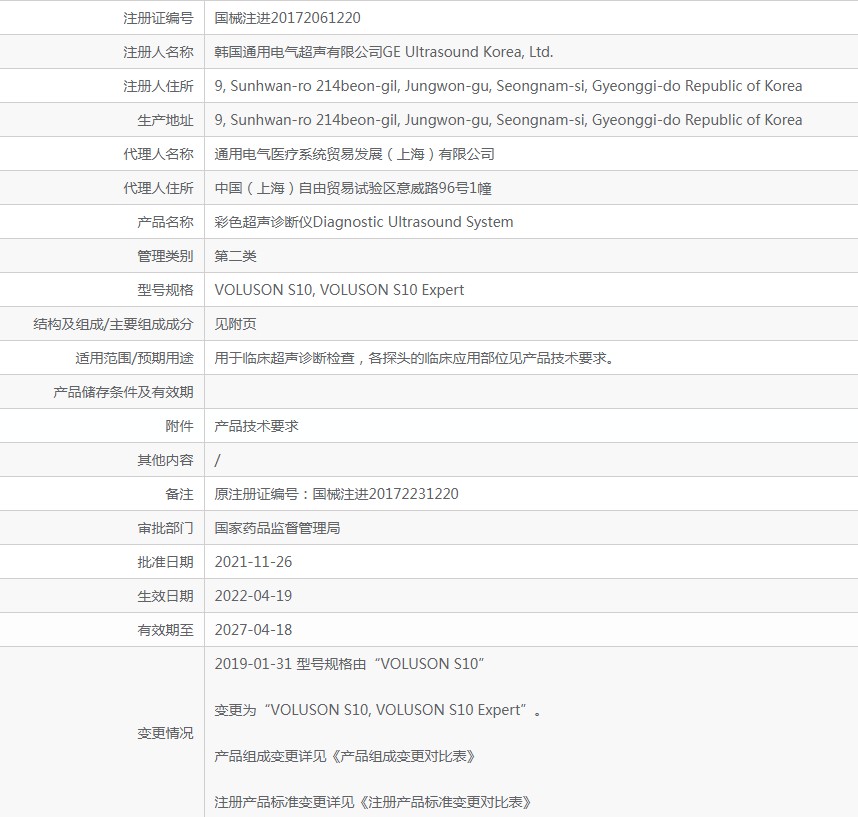The height and width of the screenshot is (817, 858).
Task: Select change line 2019-01-31 型号规格由 "VOLUSON S10"
Action: click(x=349, y=664)
